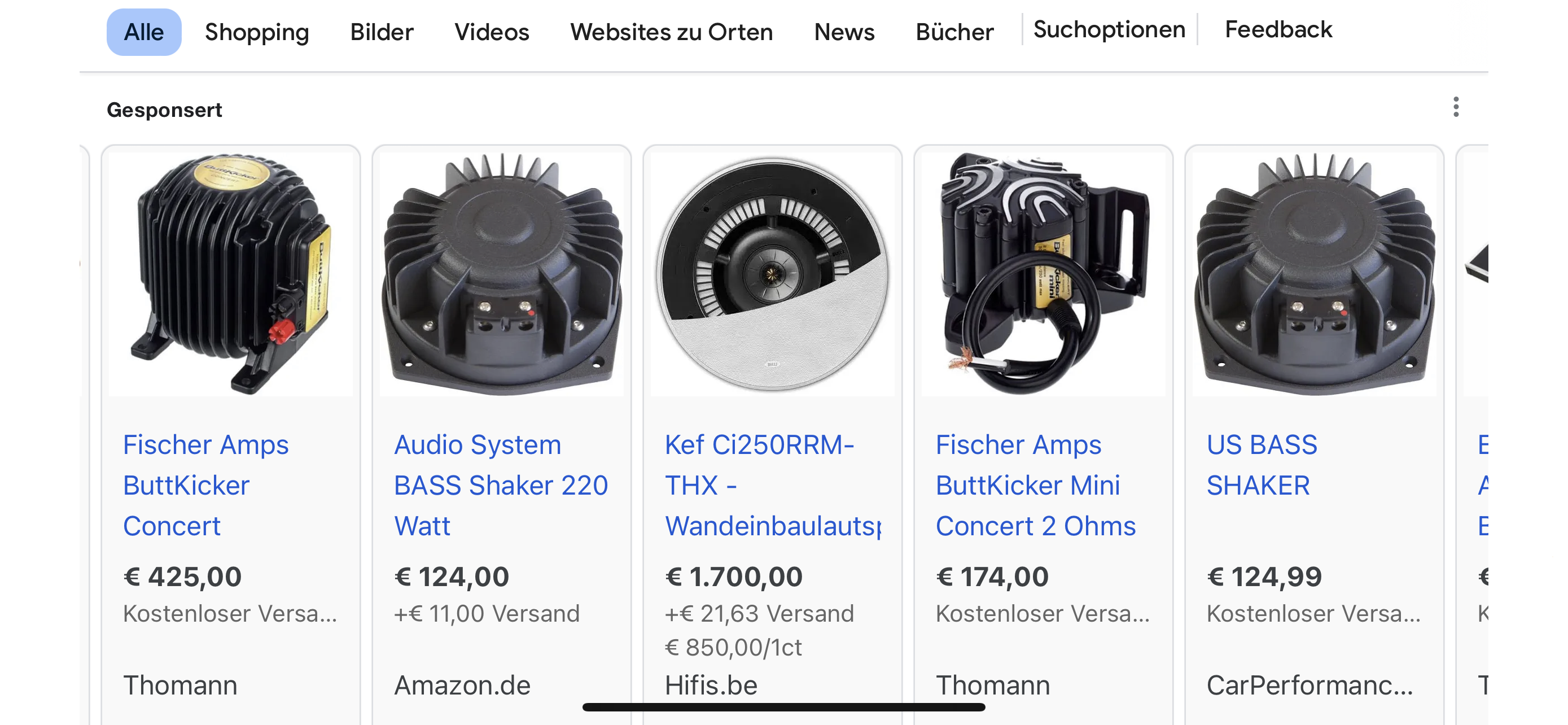1568x725 pixels.
Task: View the Kef Ci250RRM-THX speaker image
Action: [x=773, y=274]
